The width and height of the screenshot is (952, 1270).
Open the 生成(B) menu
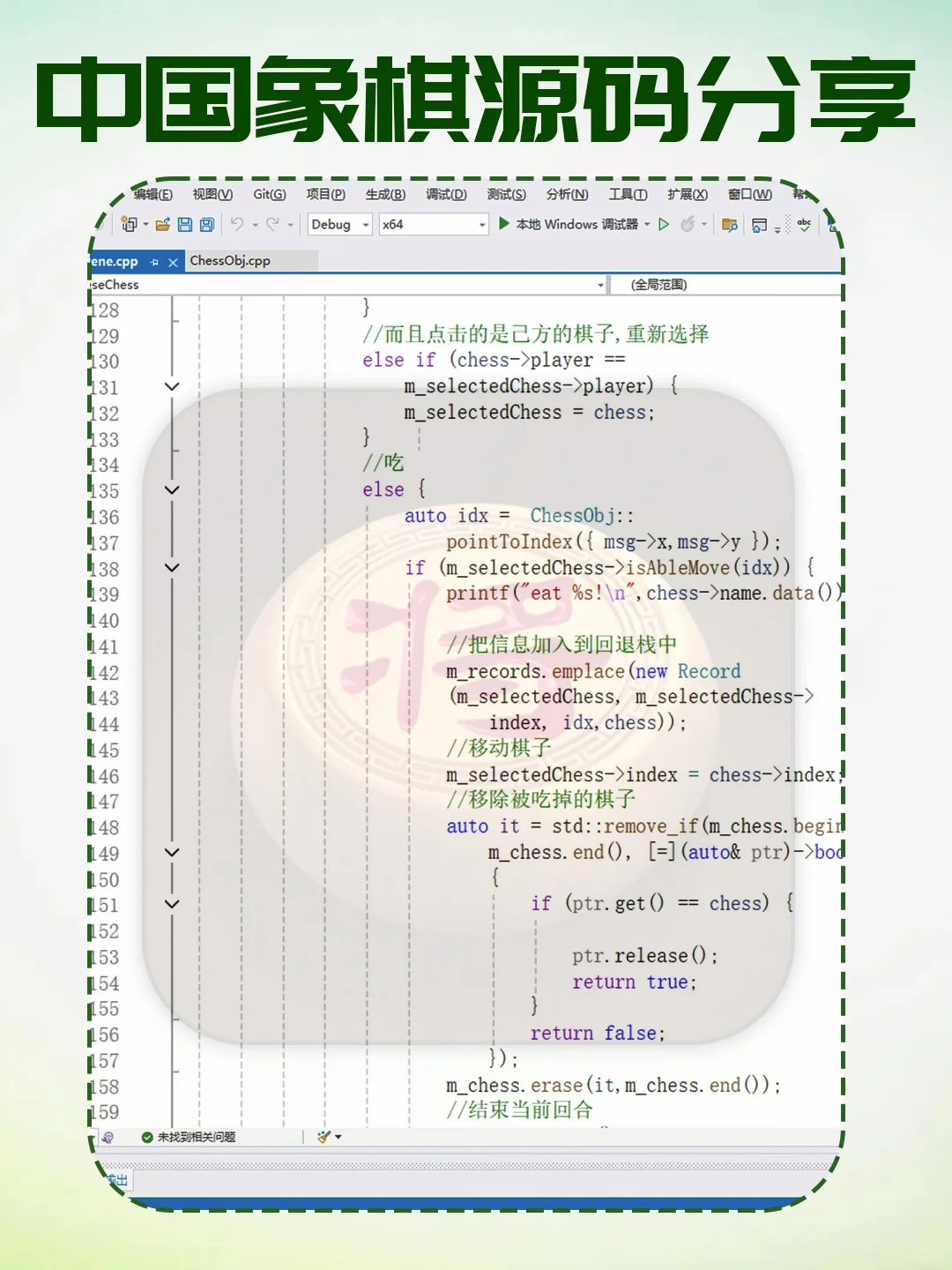[385, 194]
